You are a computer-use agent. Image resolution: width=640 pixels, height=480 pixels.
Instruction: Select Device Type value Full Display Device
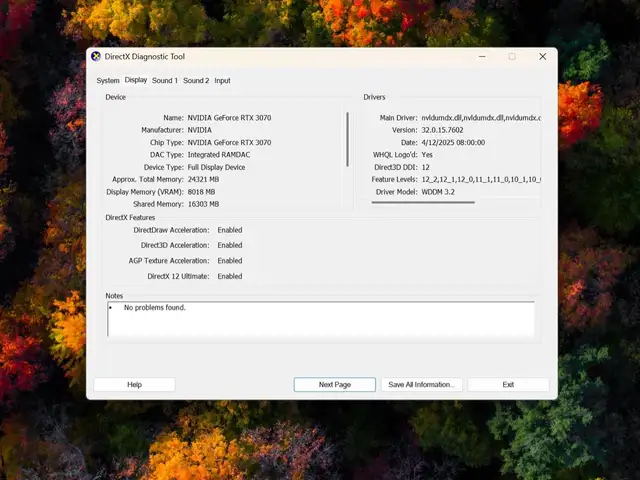pos(216,167)
